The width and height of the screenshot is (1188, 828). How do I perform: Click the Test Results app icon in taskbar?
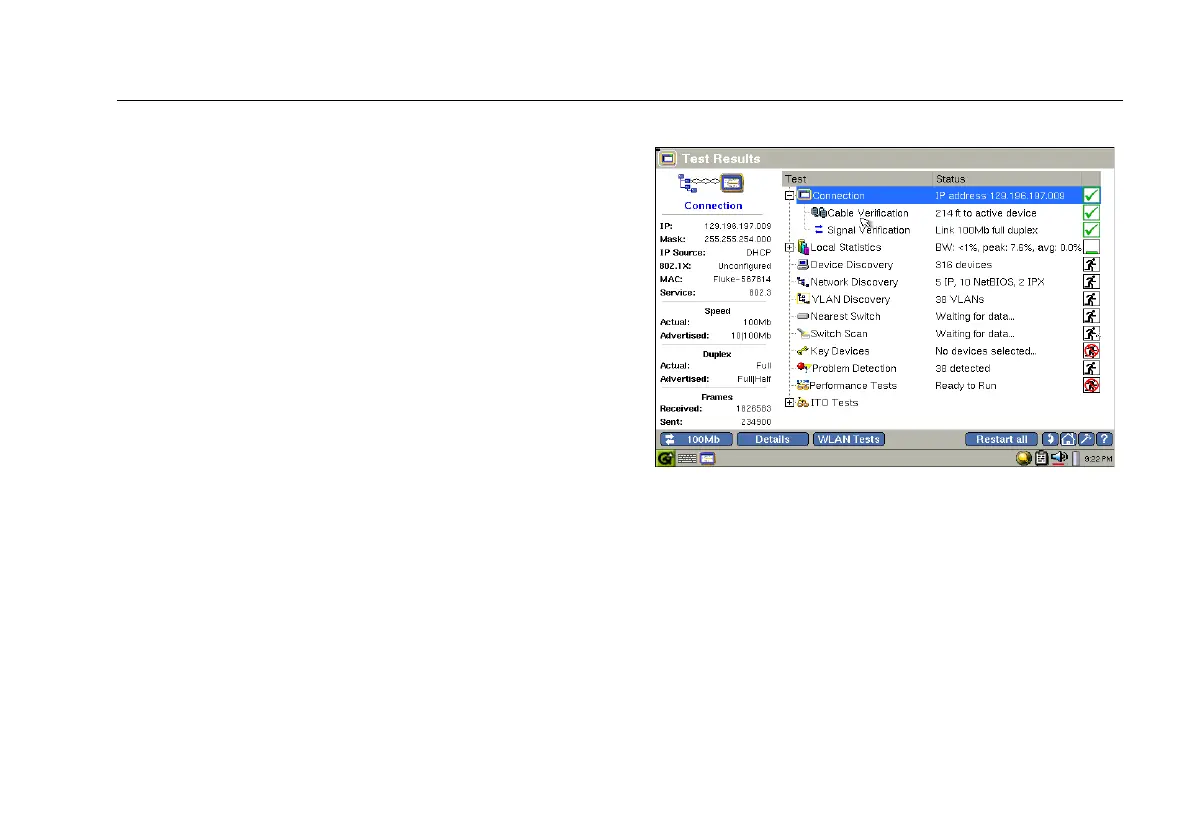coord(707,458)
